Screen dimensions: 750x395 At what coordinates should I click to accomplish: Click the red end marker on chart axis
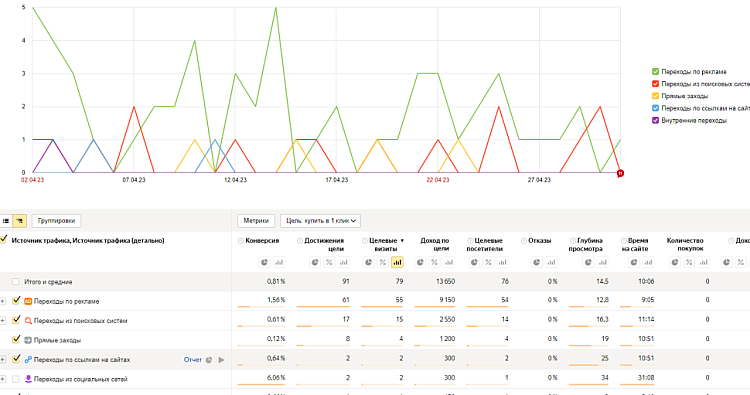tap(620, 173)
